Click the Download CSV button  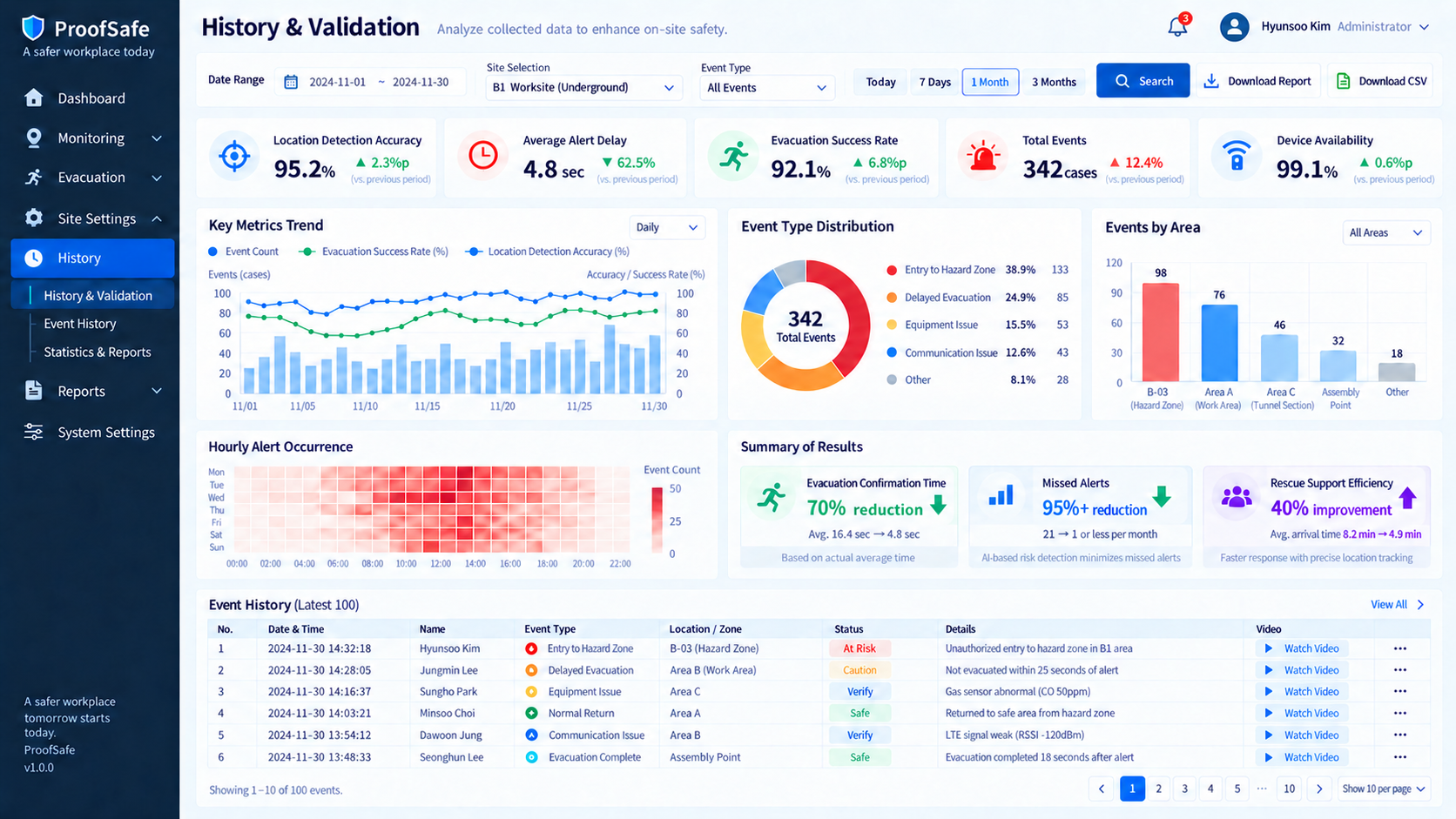[1381, 81]
